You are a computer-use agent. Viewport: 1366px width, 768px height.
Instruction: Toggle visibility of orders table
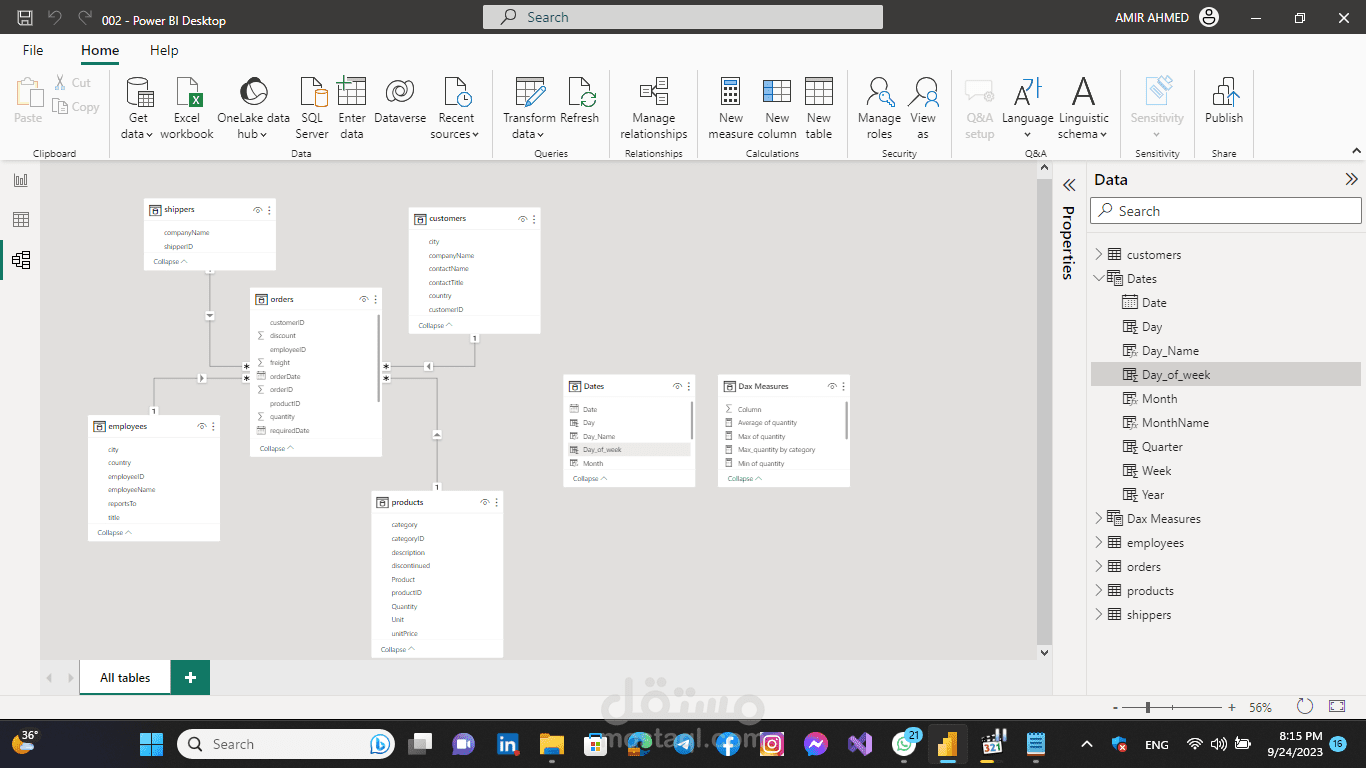[364, 299]
